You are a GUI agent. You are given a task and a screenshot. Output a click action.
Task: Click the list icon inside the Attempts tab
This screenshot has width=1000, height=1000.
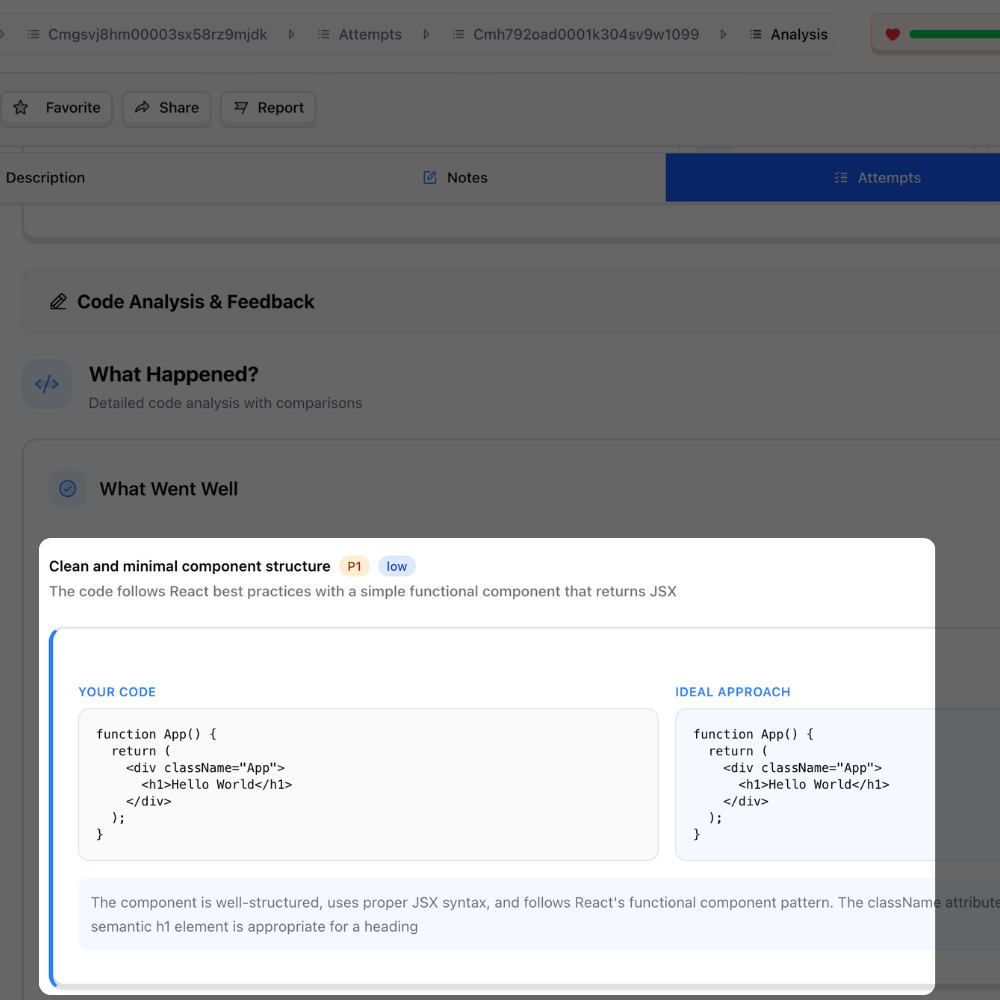point(841,177)
